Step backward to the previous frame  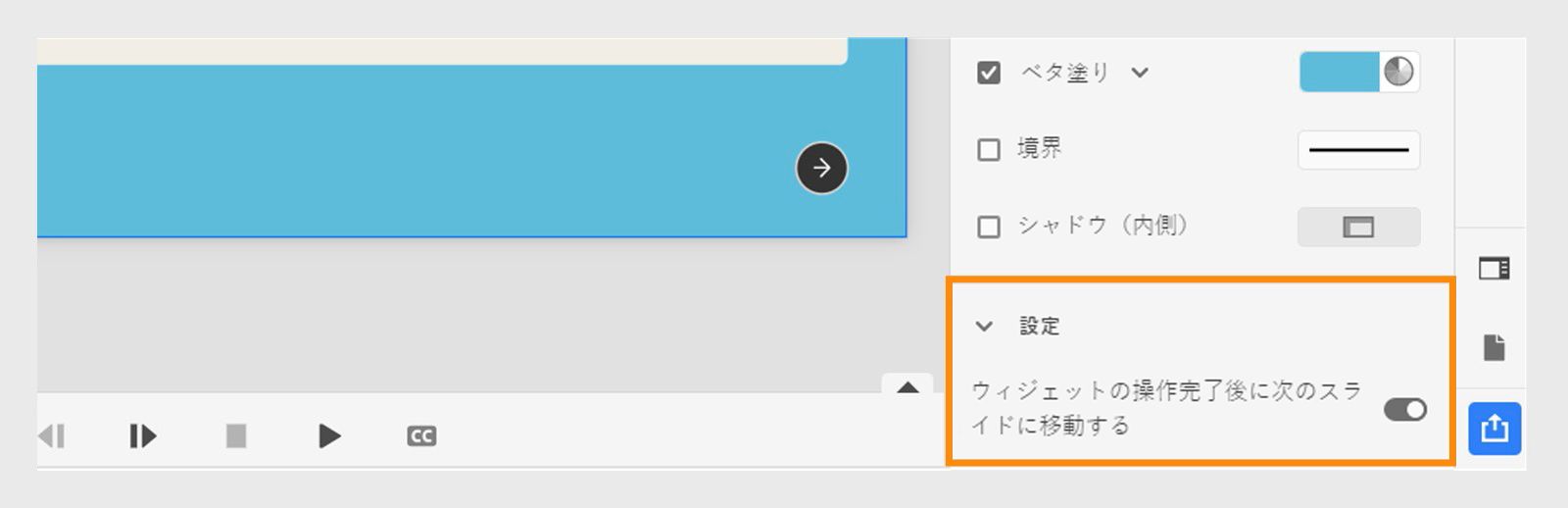click(52, 435)
